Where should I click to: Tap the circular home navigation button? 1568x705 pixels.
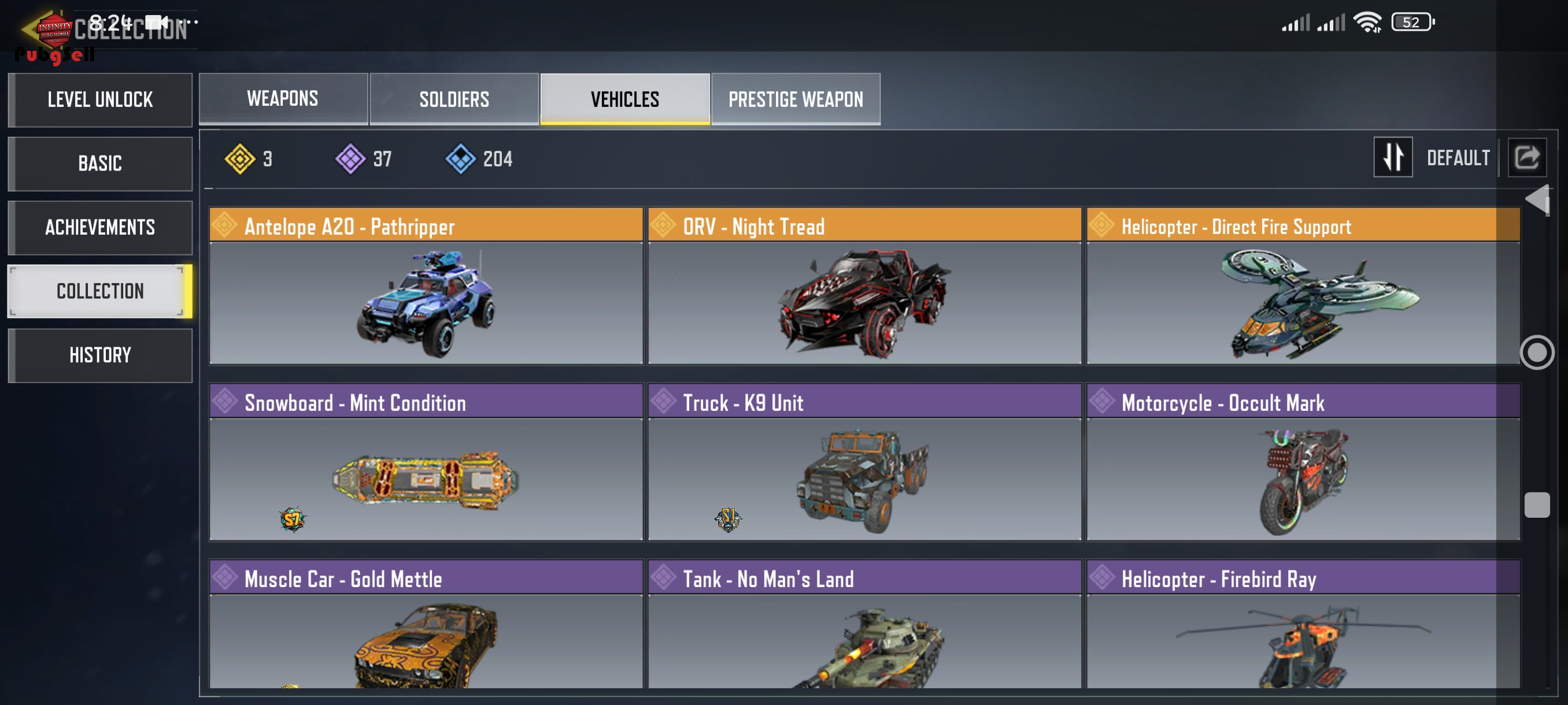1537,352
